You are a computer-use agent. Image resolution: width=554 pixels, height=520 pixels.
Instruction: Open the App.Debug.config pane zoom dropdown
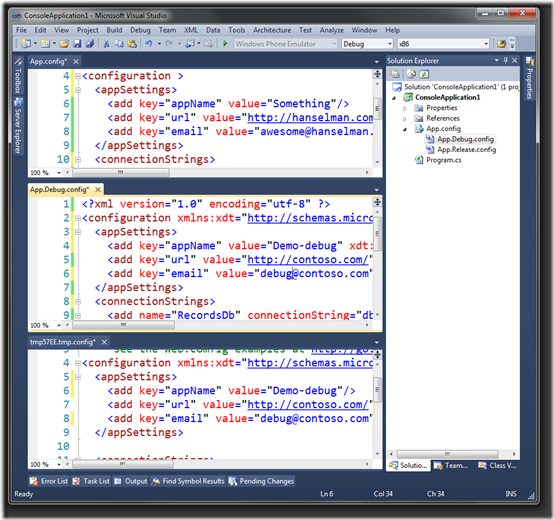tap(59, 325)
